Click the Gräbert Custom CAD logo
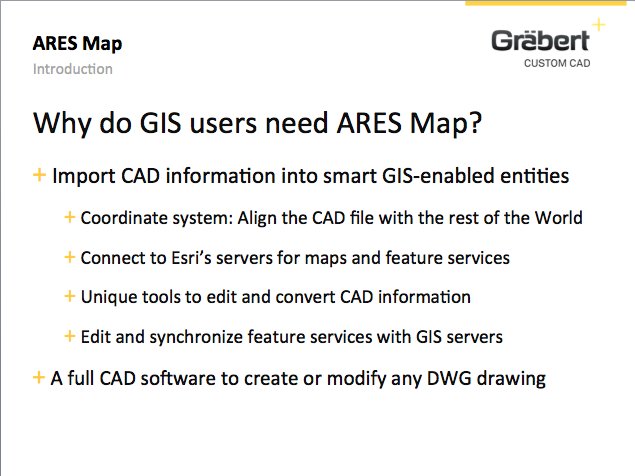 (x=548, y=44)
